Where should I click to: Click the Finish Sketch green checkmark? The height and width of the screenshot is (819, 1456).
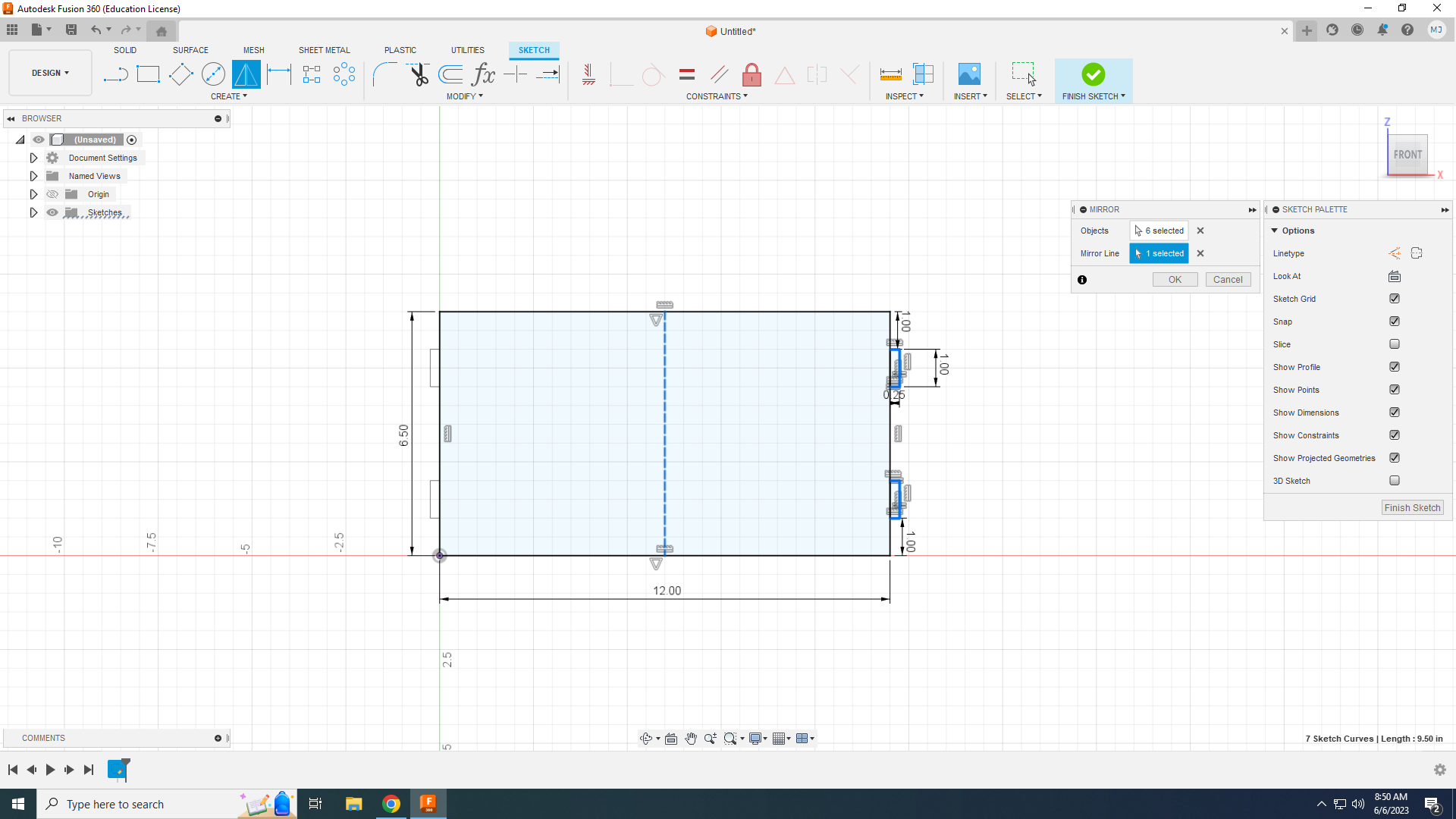(x=1093, y=73)
